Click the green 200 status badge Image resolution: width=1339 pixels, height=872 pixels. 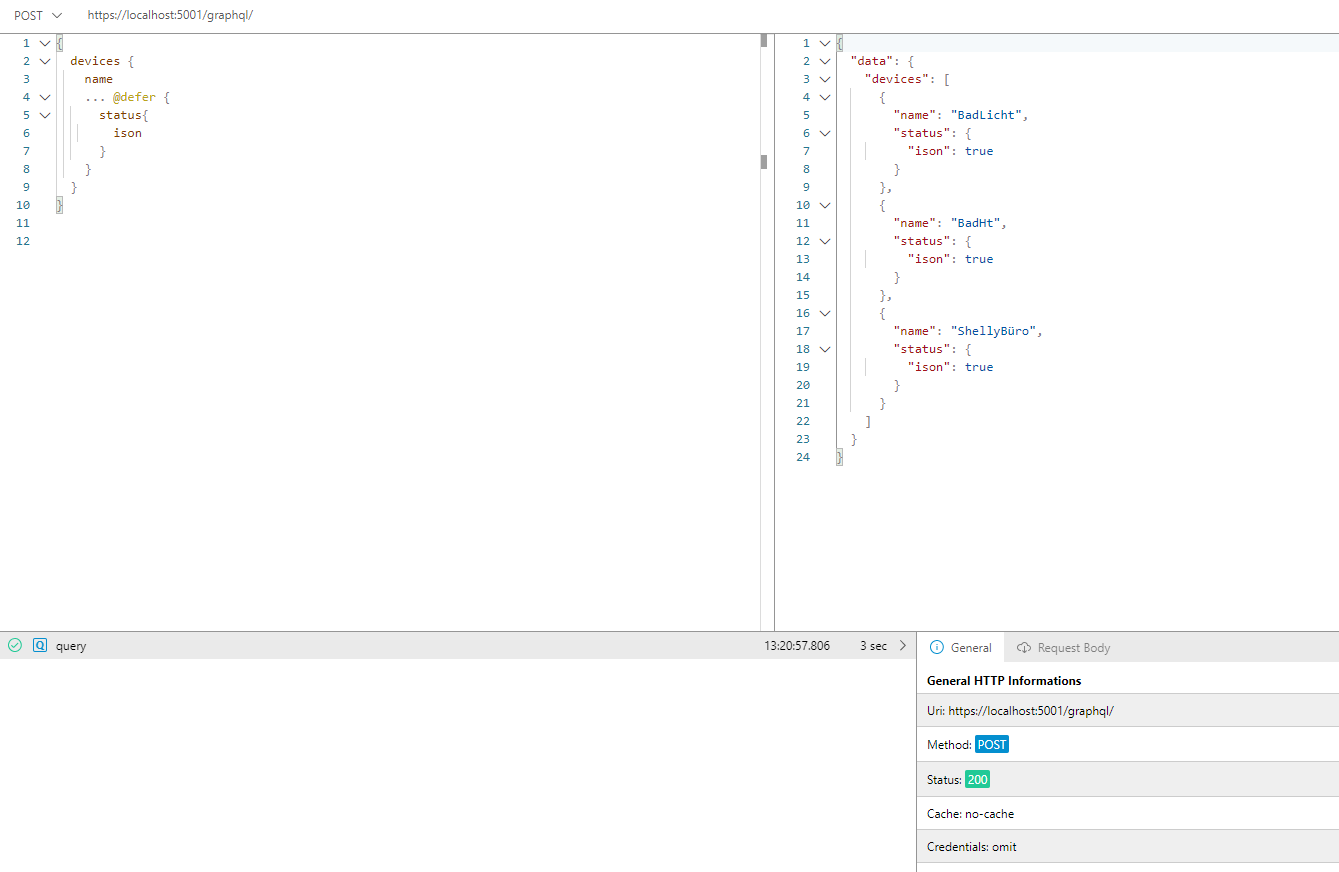977,779
